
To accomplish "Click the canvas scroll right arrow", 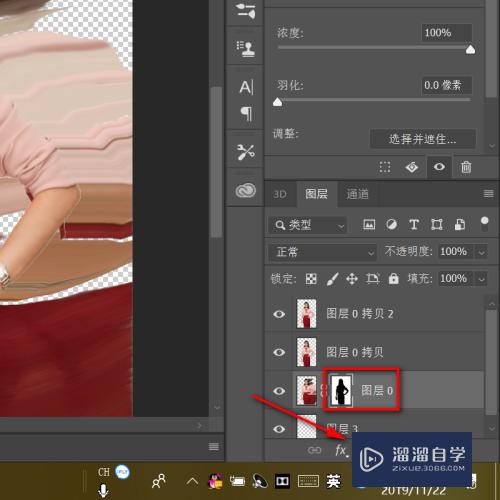I will coord(199,425).
